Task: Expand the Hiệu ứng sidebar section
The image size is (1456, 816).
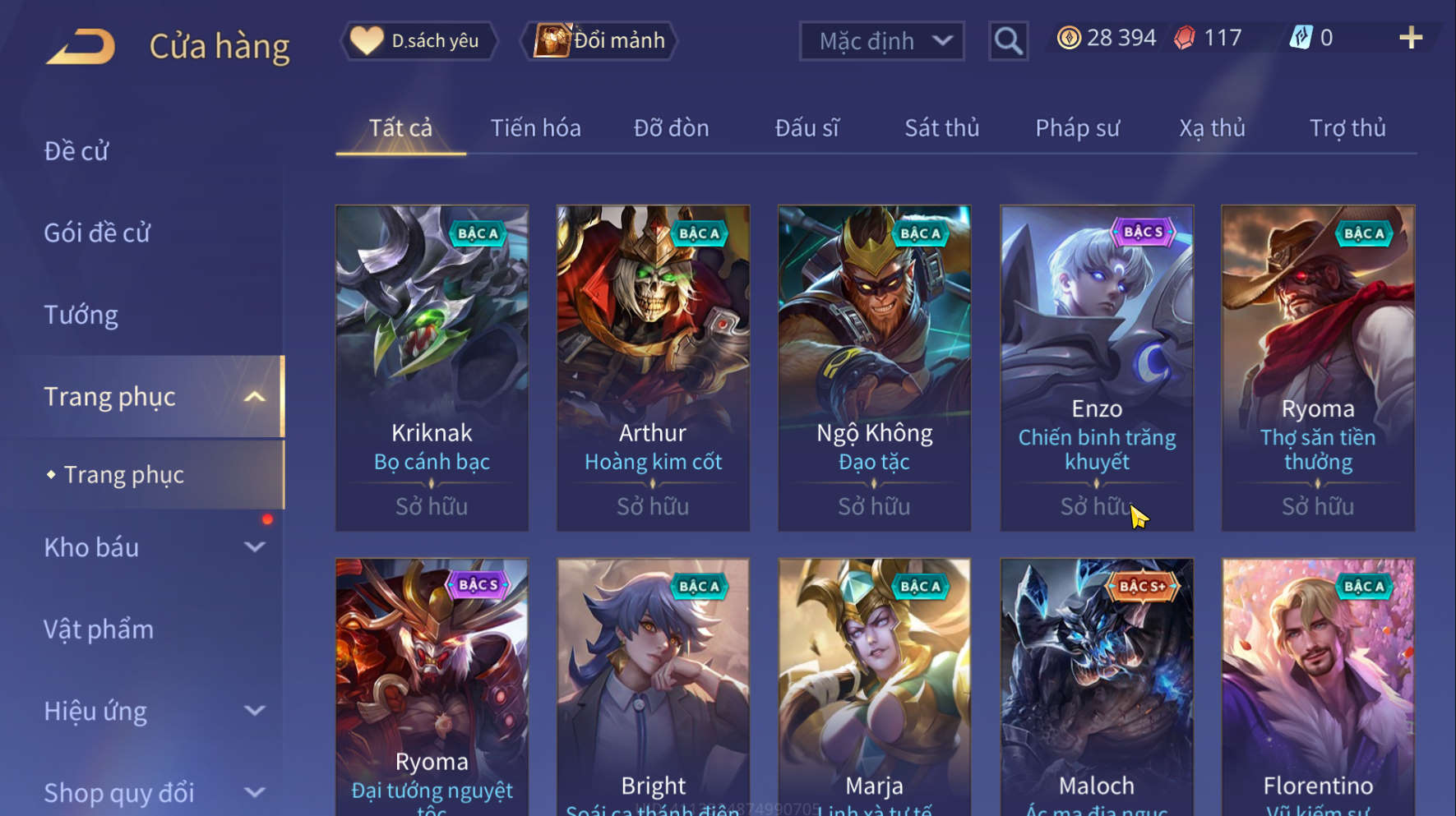Action: (255, 710)
